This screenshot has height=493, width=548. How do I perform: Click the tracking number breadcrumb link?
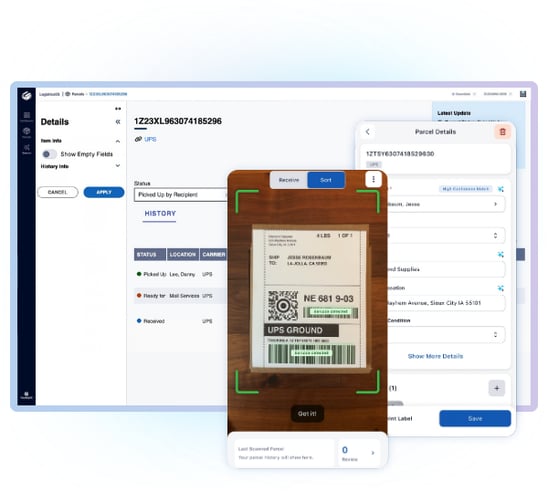108,94
